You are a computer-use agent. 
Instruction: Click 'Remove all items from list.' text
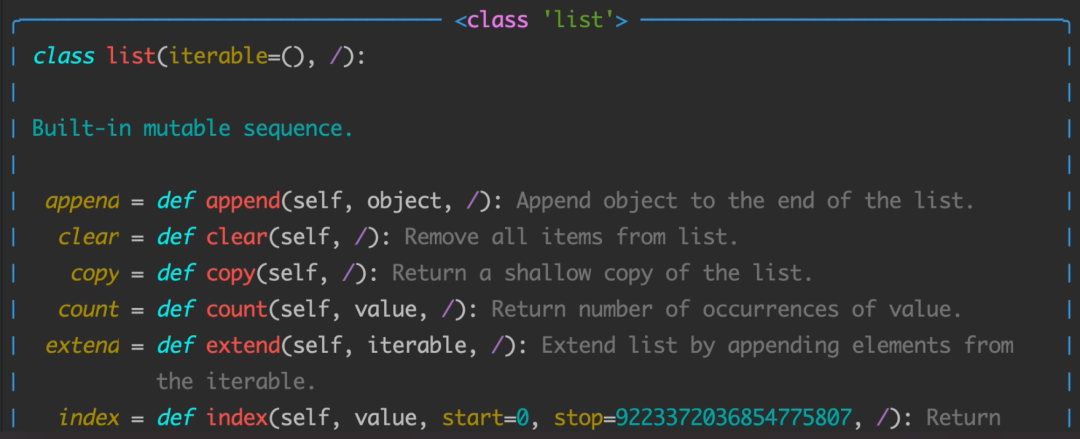[x=571, y=238]
